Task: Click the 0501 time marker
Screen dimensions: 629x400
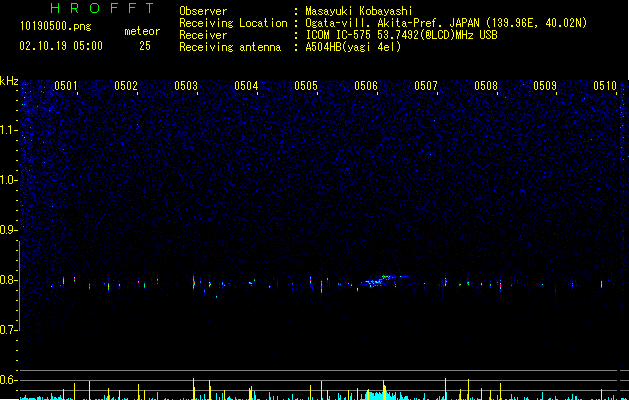Action: [x=65, y=86]
